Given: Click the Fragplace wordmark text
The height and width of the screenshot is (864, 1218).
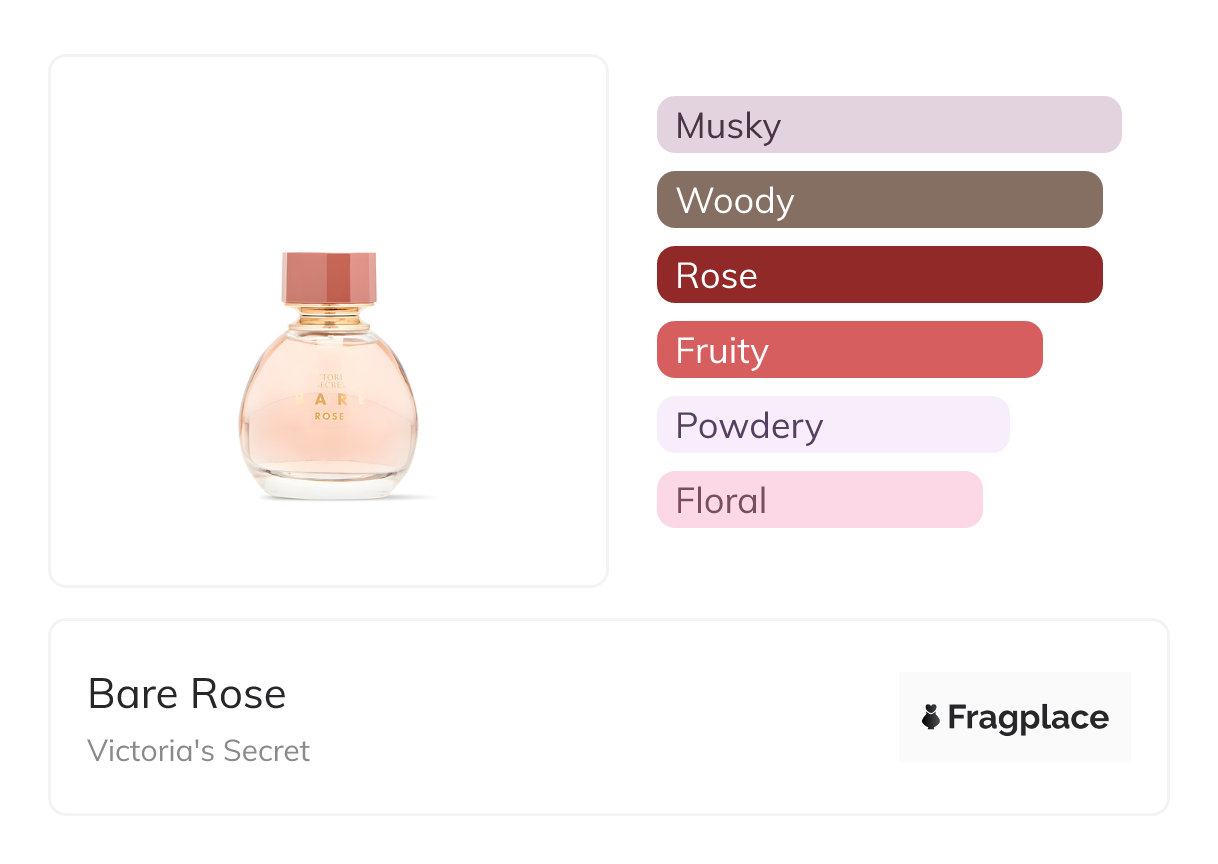Looking at the screenshot, I should [1028, 717].
